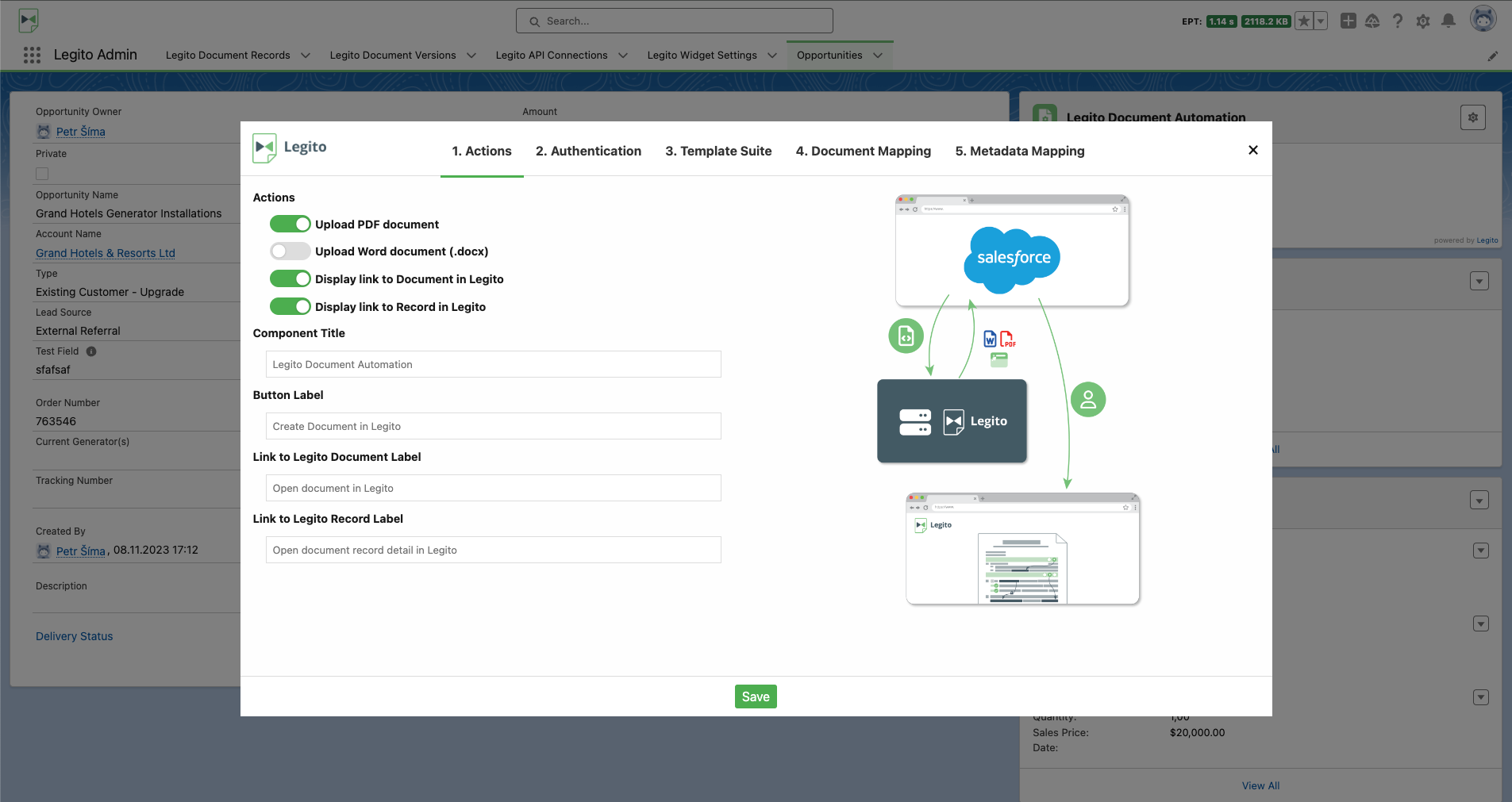Click the Legito document browser thumbnail
The image size is (1512, 802).
point(1022,549)
